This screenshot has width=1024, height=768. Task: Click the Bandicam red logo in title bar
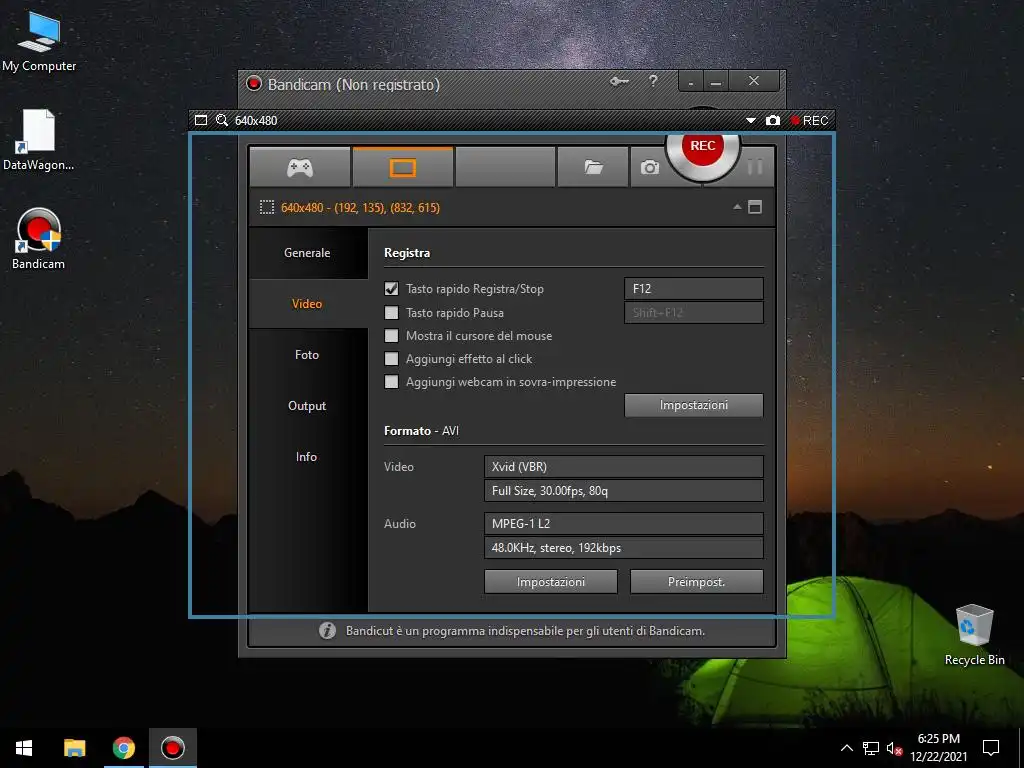tap(253, 84)
